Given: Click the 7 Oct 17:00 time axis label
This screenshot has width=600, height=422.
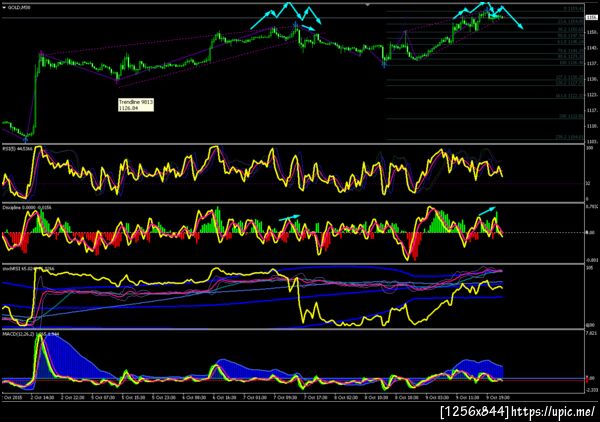Looking at the screenshot, I should [316, 398].
